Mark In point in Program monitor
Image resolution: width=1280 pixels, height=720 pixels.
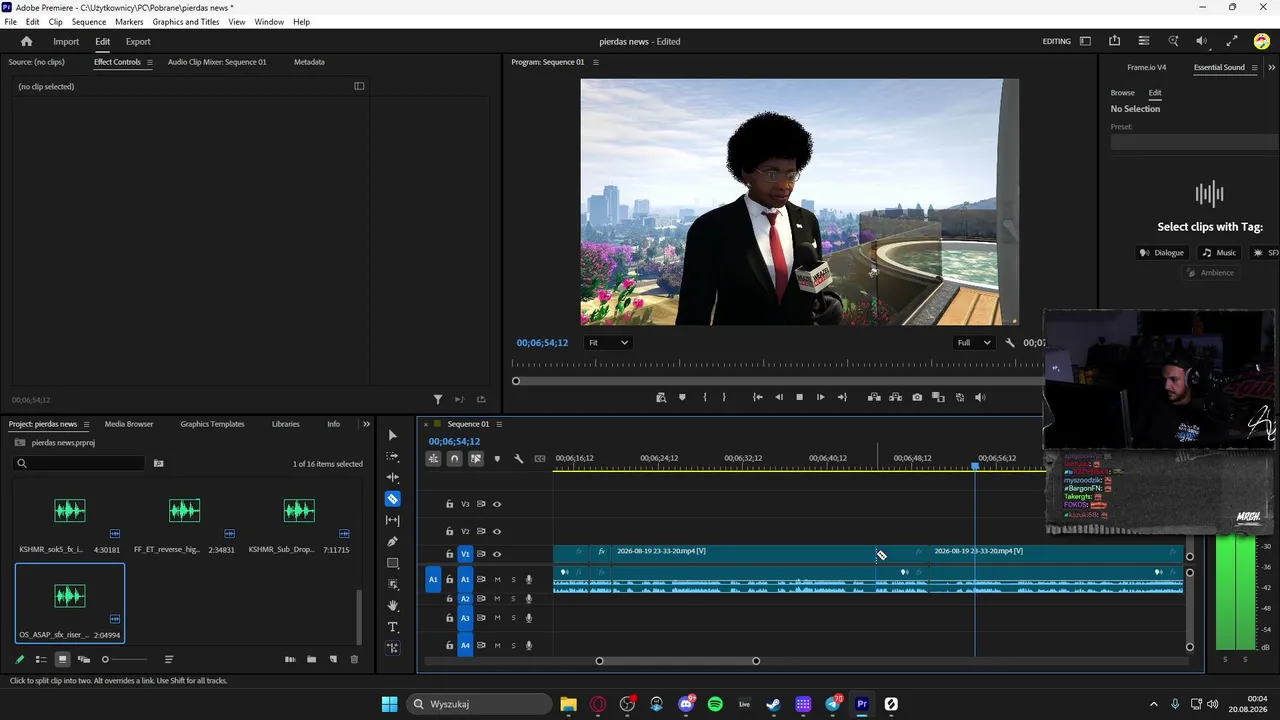point(704,397)
